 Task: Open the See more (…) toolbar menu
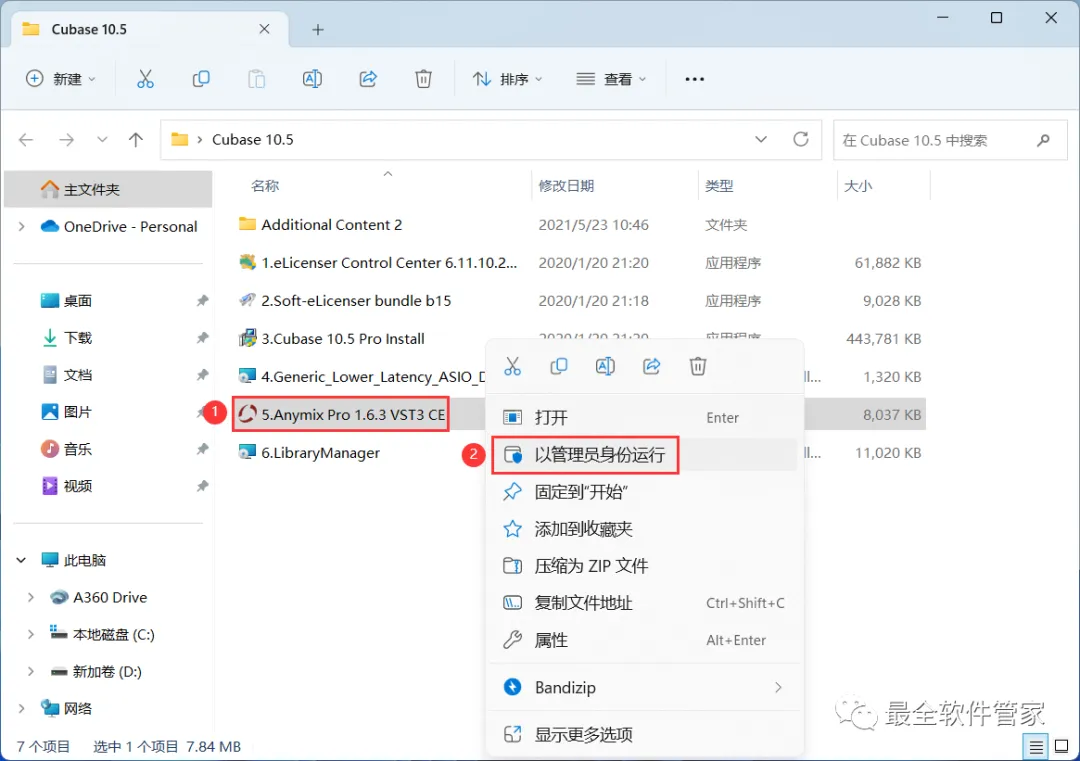[x=694, y=79]
